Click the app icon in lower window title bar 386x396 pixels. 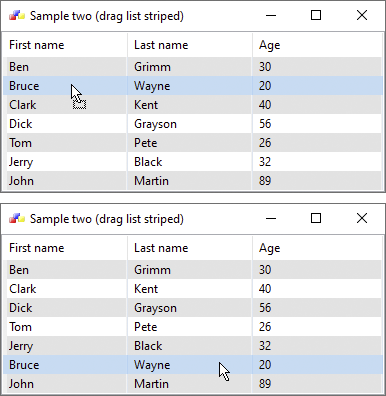coord(17,219)
